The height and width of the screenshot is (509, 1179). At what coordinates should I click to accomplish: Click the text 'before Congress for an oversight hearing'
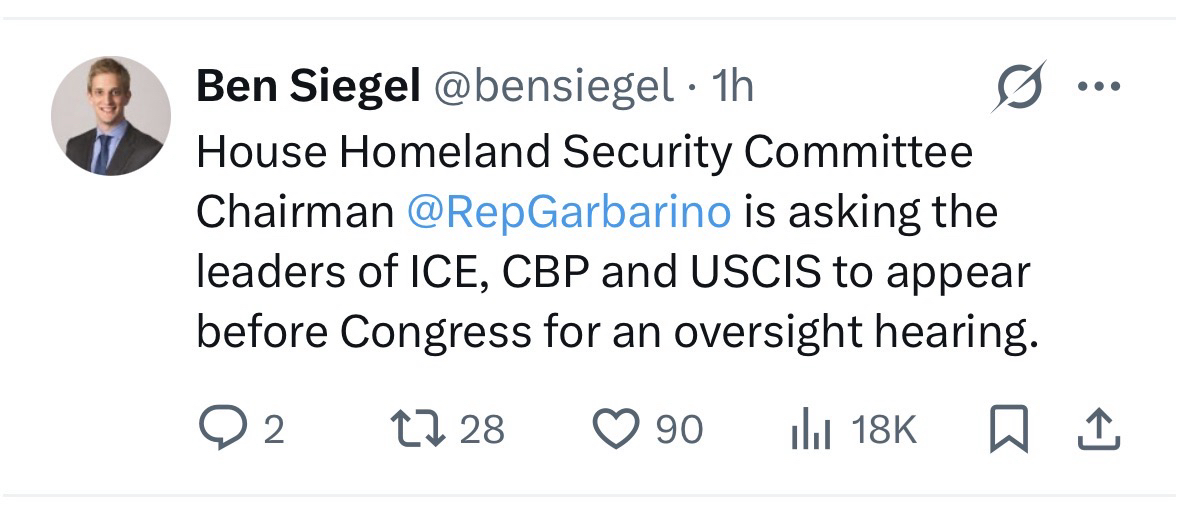point(612,332)
